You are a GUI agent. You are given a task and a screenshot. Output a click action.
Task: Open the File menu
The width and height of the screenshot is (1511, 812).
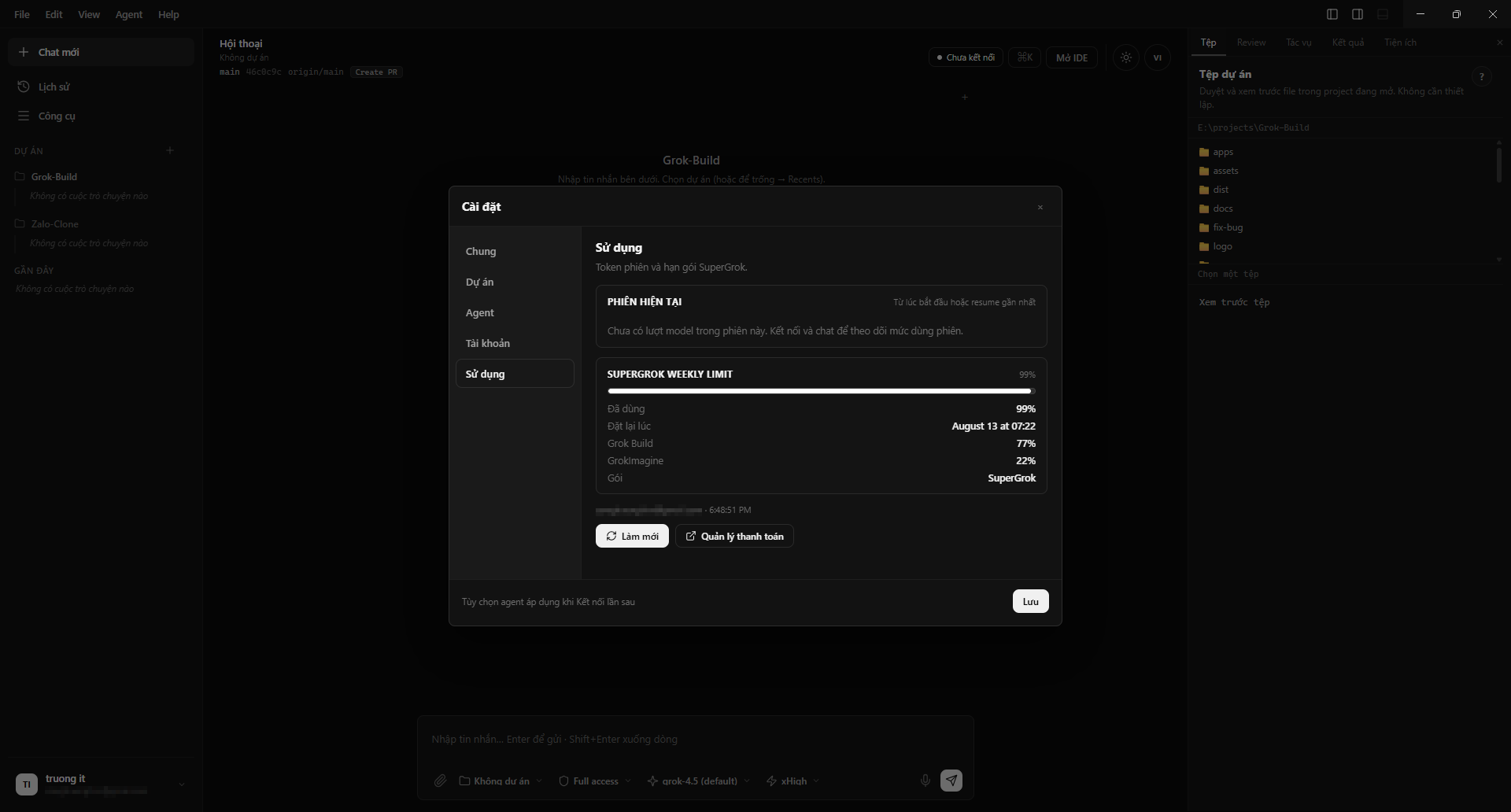[x=22, y=14]
